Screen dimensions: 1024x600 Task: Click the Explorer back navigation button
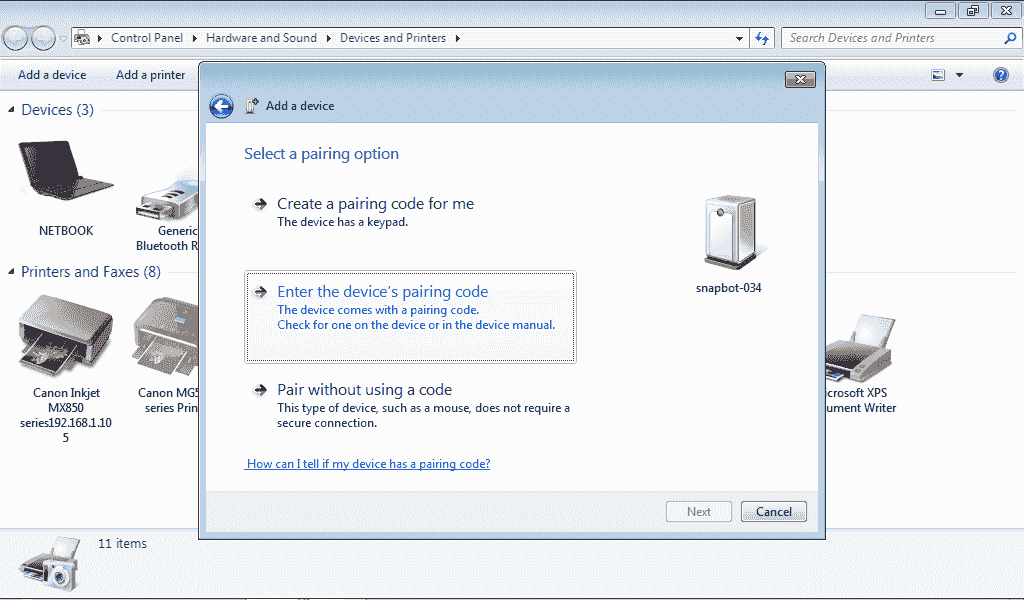[x=15, y=39]
